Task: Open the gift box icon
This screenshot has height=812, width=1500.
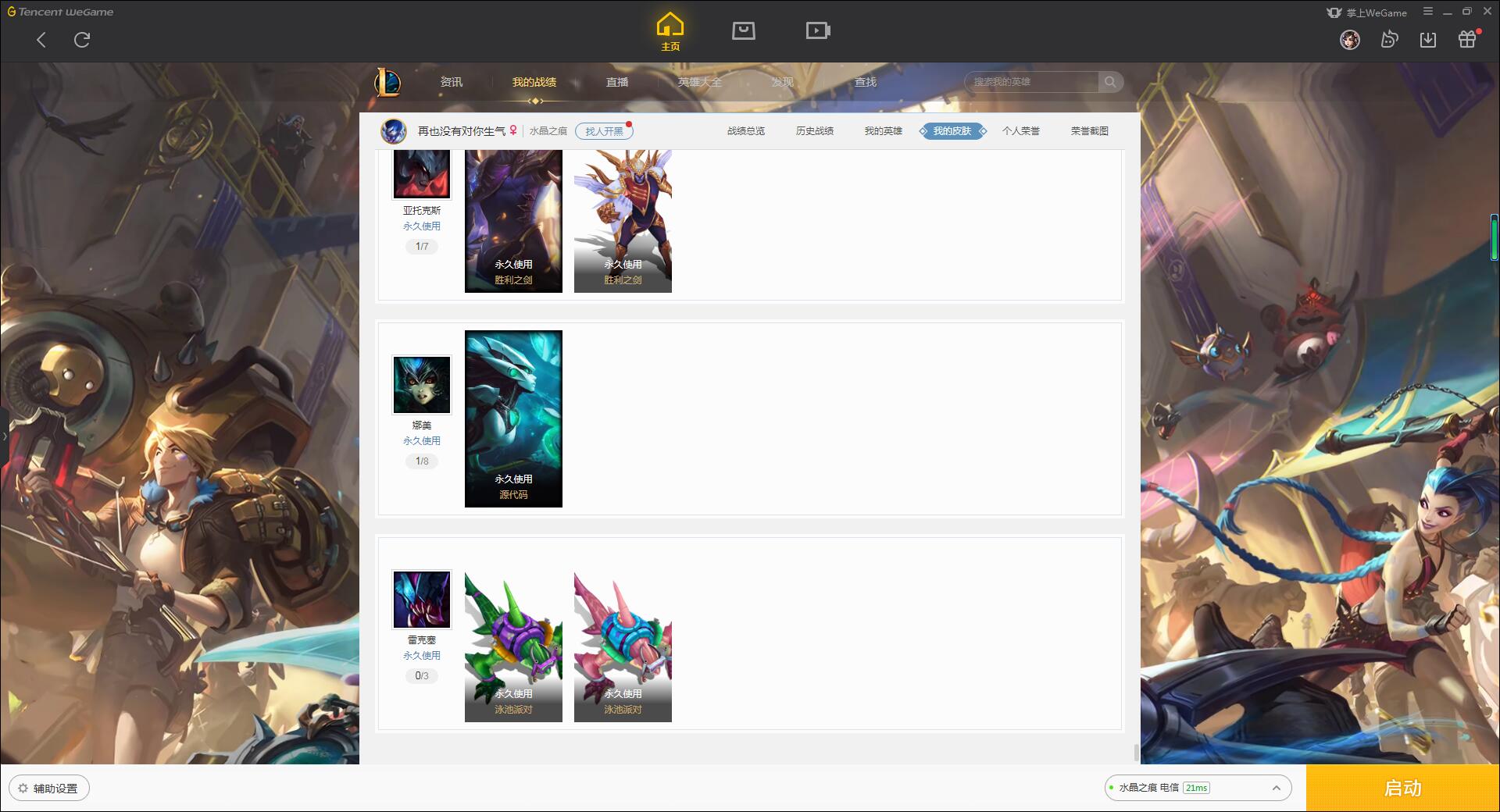Action: coord(1467,39)
